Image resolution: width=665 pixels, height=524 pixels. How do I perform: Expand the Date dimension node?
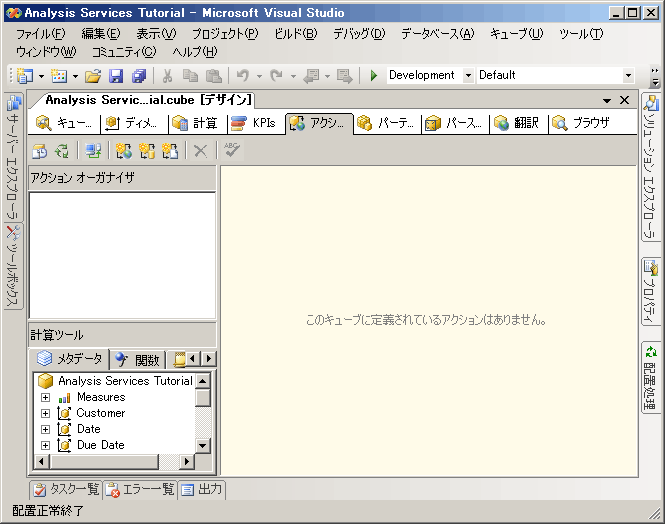click(x=45, y=429)
